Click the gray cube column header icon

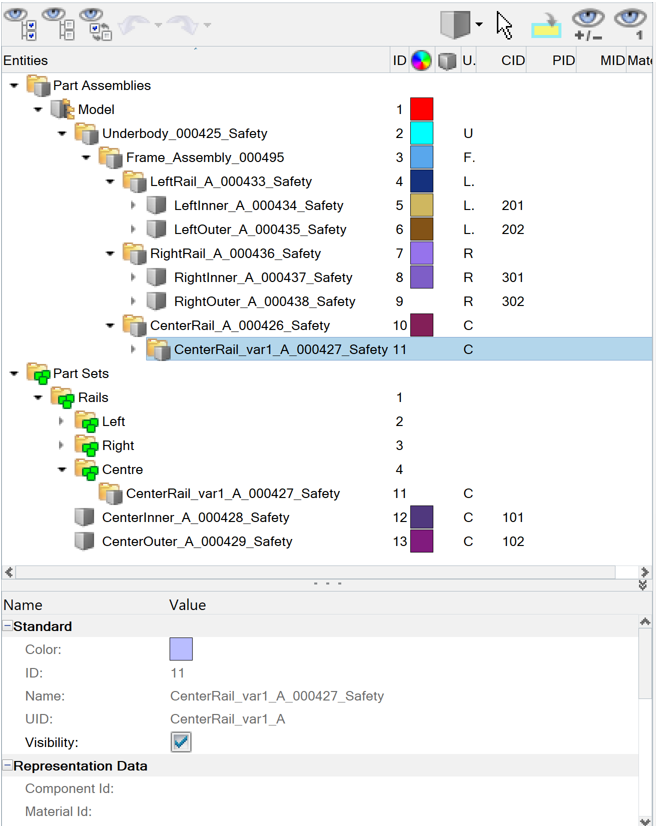coord(446,61)
